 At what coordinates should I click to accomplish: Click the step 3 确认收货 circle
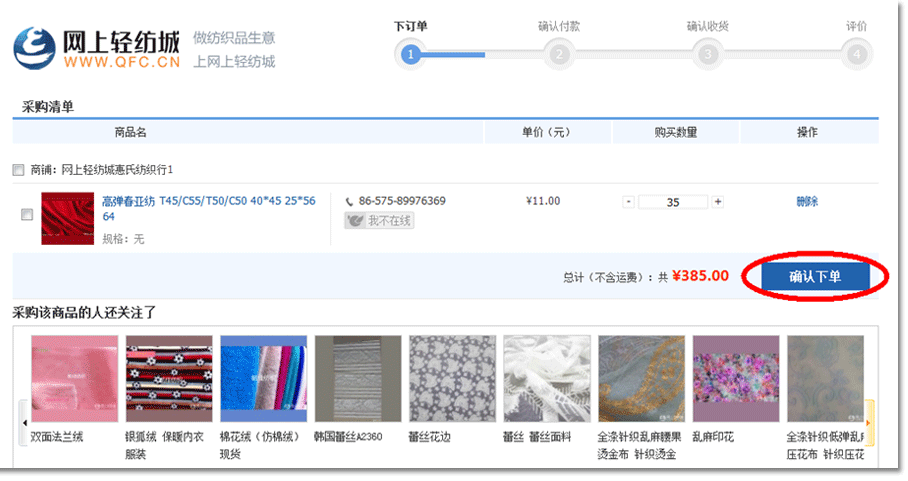pos(707,54)
